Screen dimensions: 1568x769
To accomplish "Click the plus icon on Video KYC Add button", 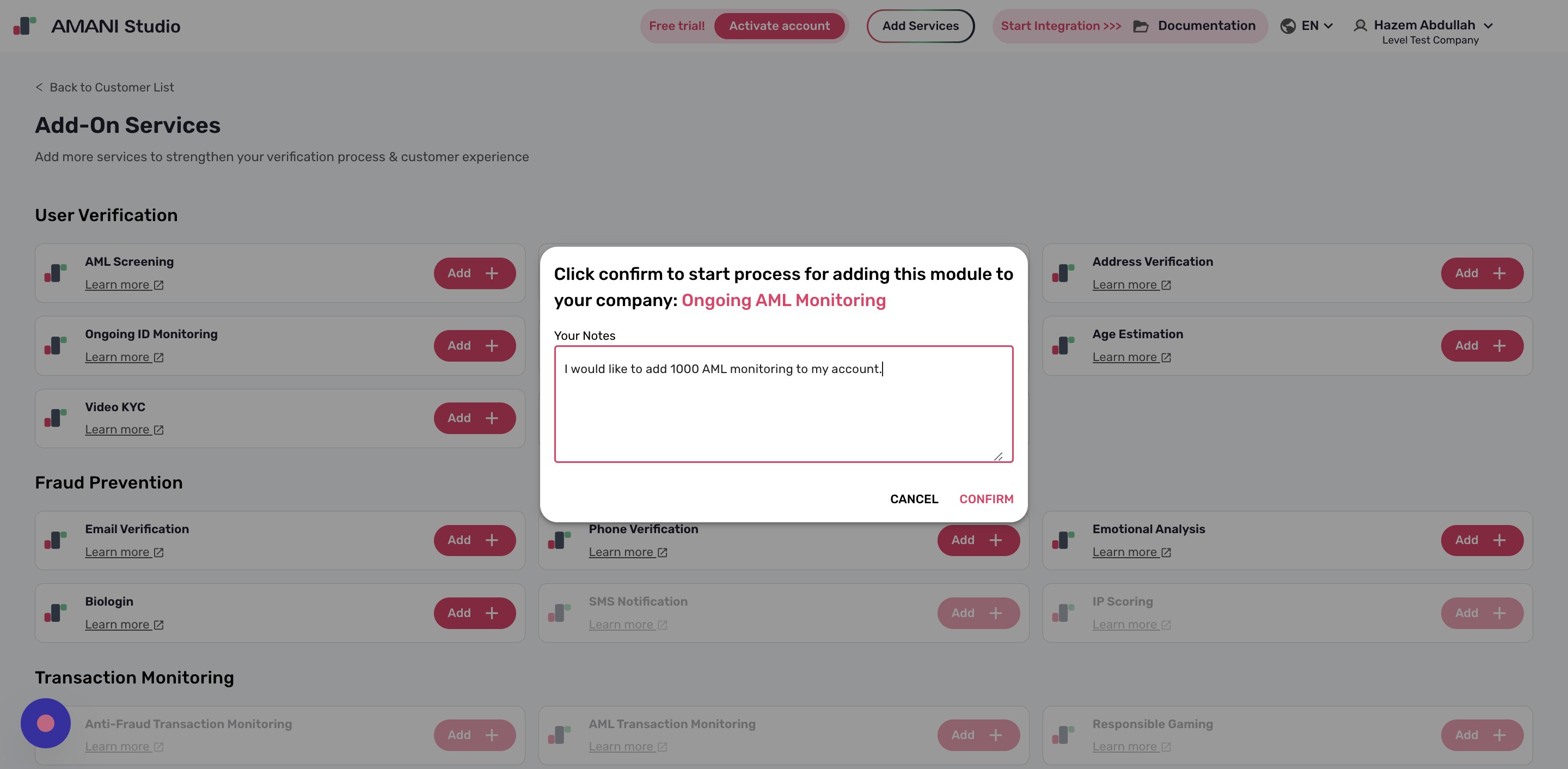I will (x=491, y=418).
